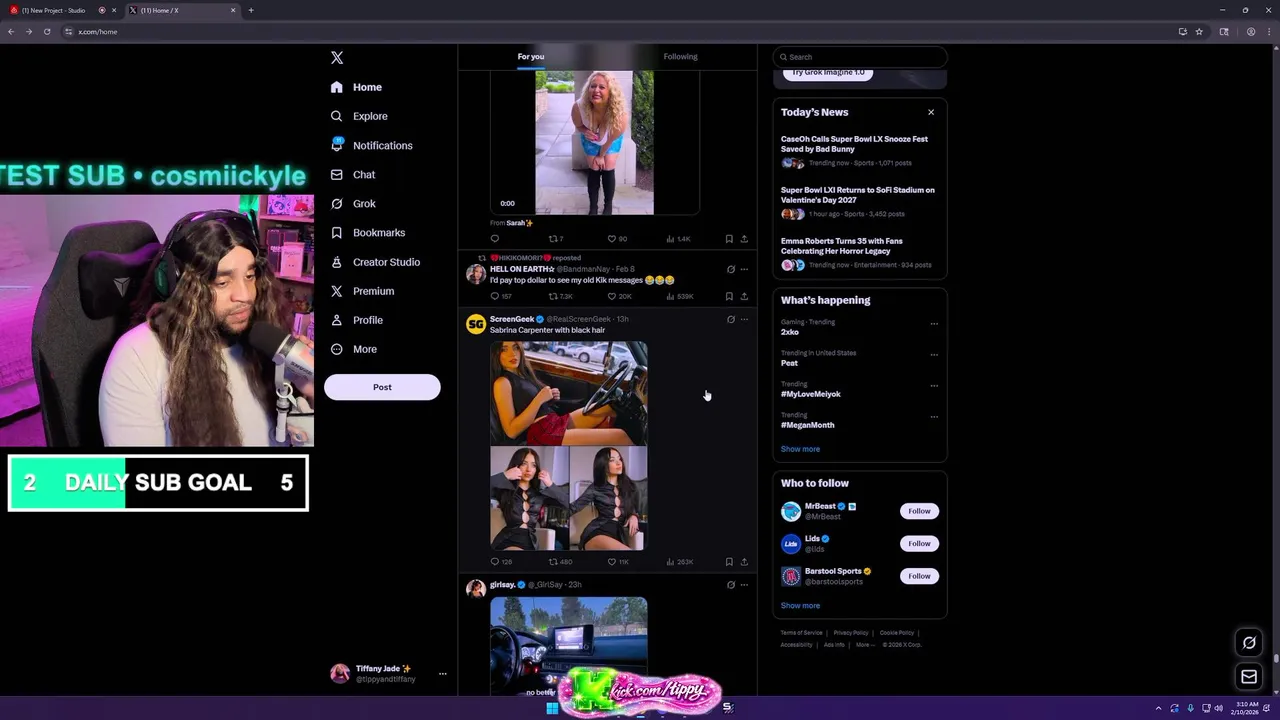Open Chat in the sidebar
Image resolution: width=1280 pixels, height=720 pixels.
point(353,174)
